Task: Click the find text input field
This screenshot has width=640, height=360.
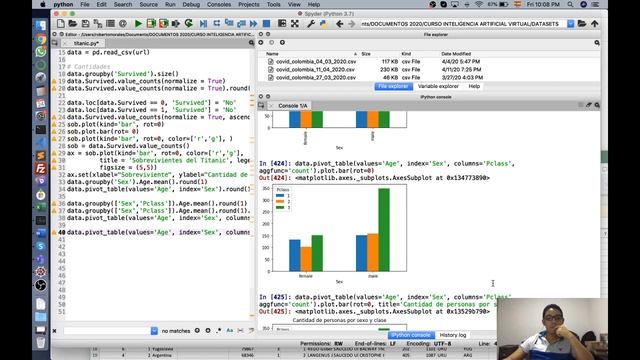Action: (x=107, y=331)
